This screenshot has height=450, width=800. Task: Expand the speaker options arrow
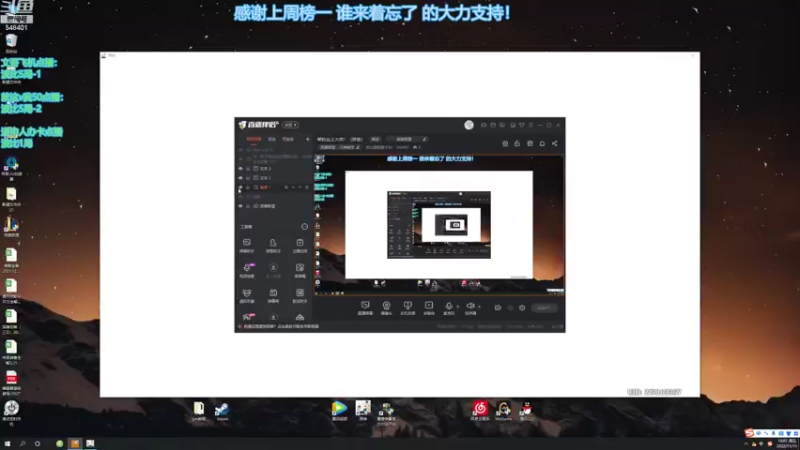[x=479, y=307]
